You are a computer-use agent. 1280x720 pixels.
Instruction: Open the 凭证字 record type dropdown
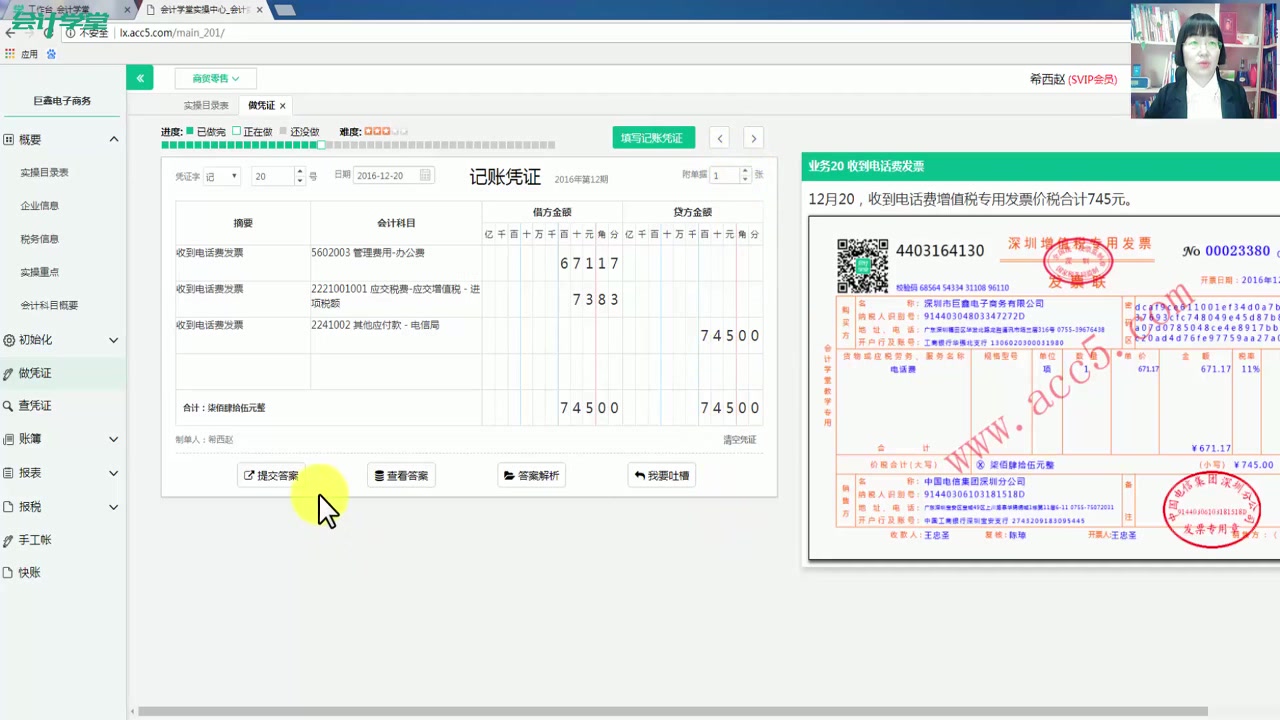(222, 175)
